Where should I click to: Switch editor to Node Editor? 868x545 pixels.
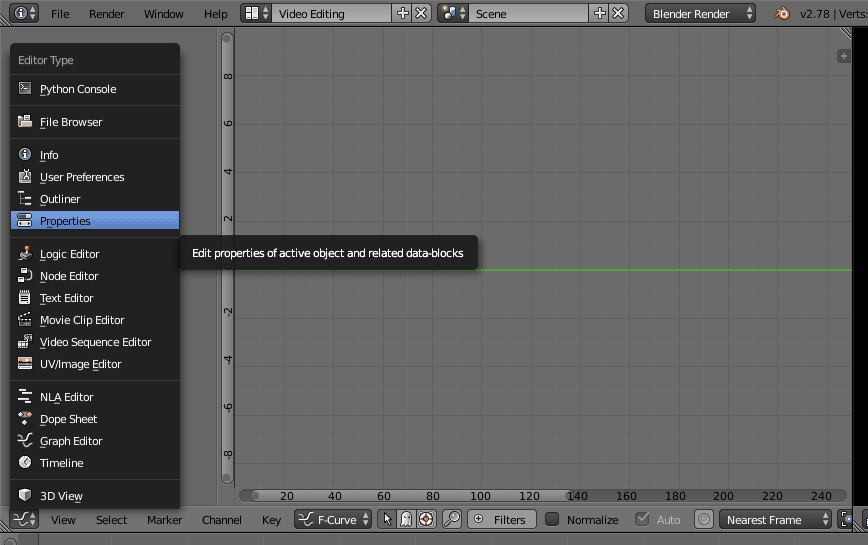[x=69, y=276]
